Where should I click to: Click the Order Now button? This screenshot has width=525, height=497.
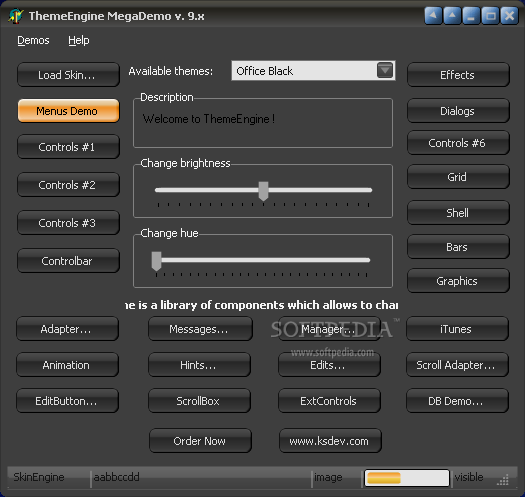click(x=200, y=440)
